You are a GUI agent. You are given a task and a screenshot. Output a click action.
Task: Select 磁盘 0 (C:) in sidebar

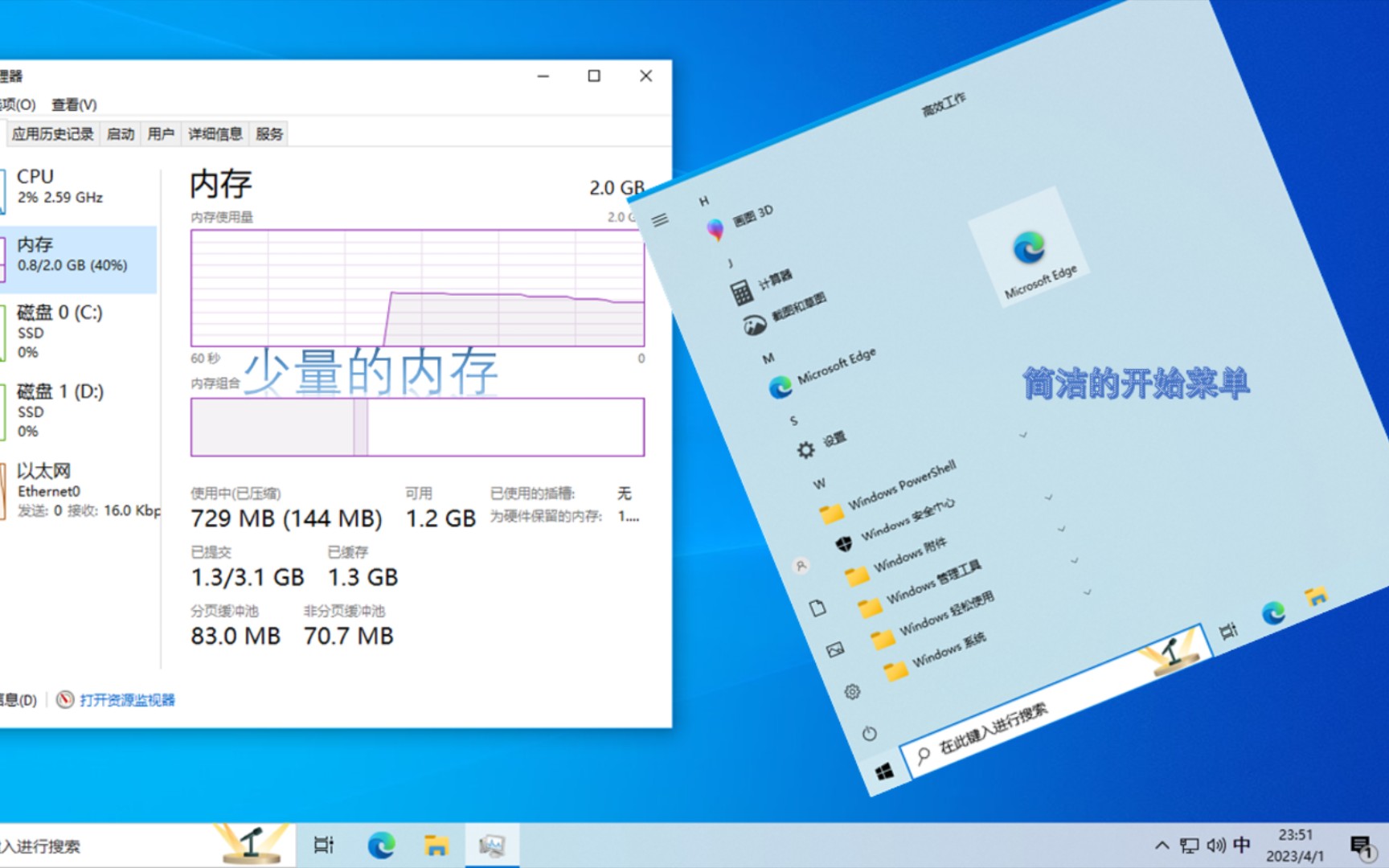pos(79,332)
